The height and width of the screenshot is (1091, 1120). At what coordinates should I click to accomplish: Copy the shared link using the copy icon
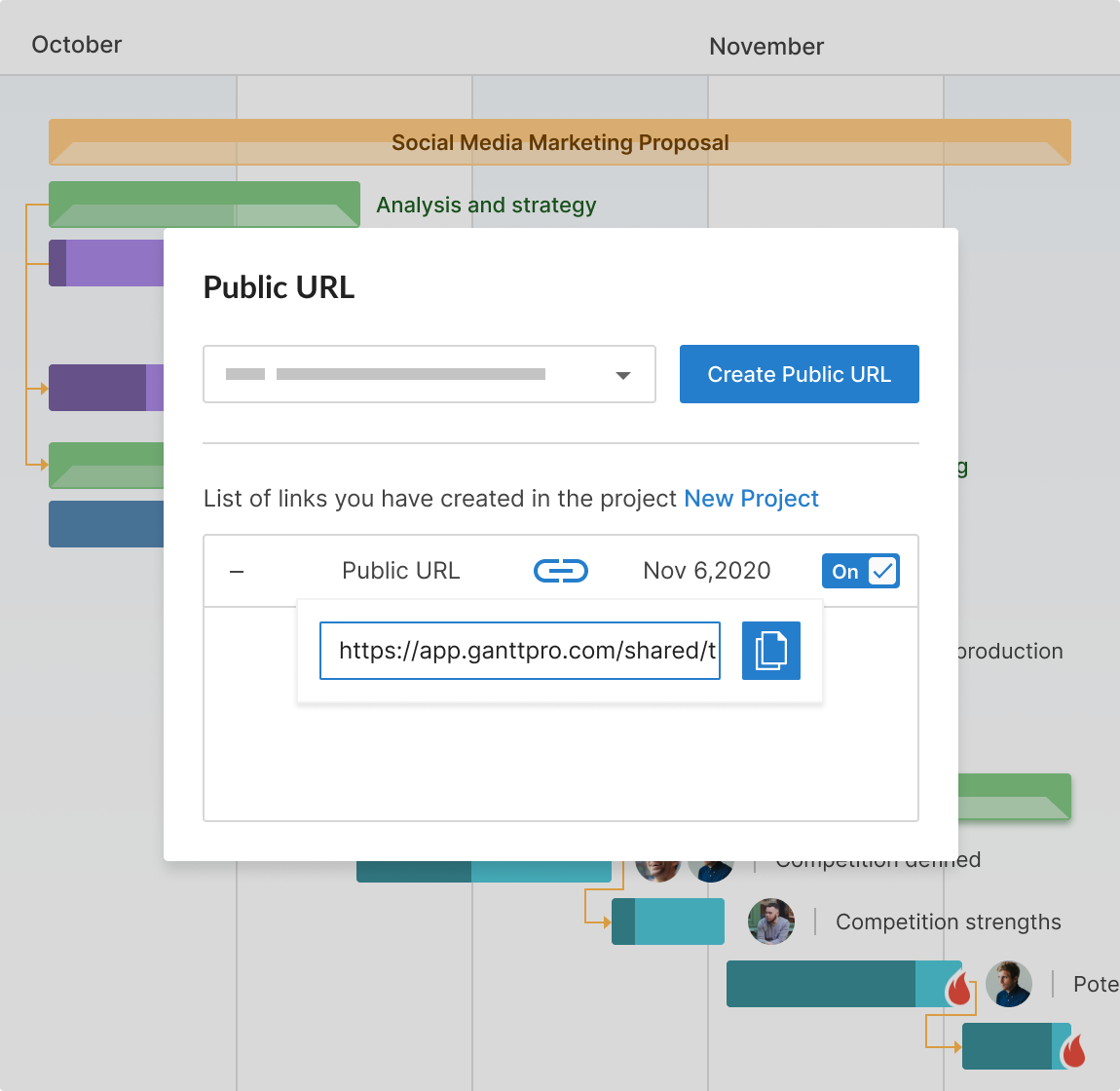pyautogui.click(x=770, y=650)
